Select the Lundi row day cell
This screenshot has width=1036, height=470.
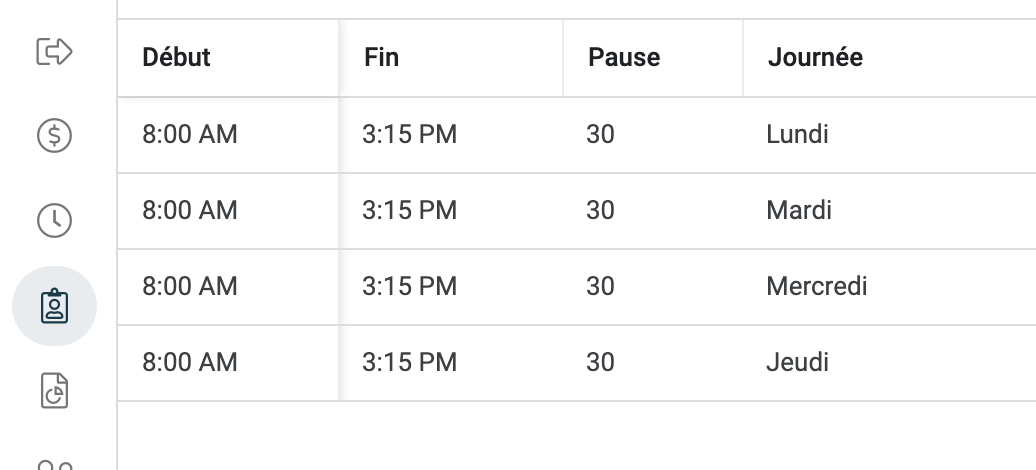[797, 134]
